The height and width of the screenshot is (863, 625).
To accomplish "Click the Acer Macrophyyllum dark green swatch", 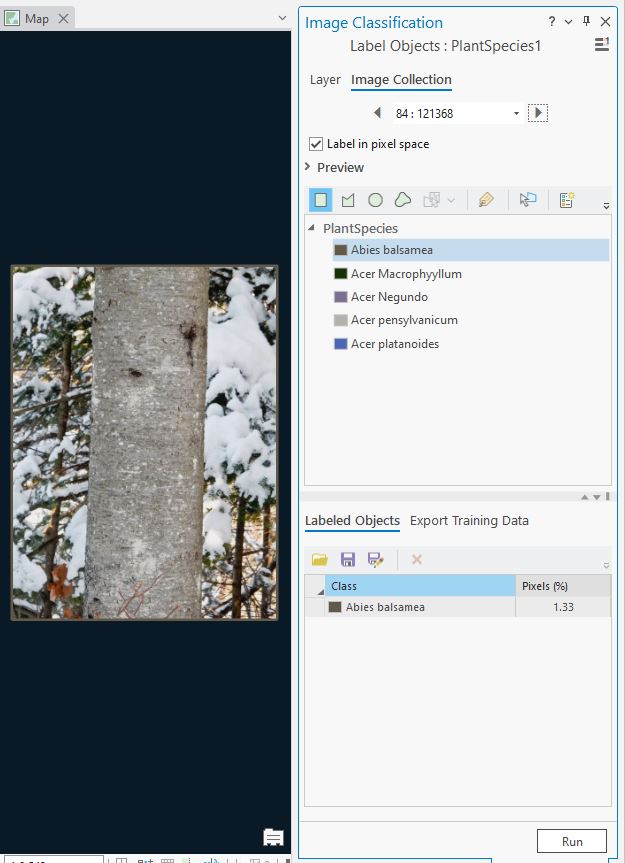I will click(341, 274).
